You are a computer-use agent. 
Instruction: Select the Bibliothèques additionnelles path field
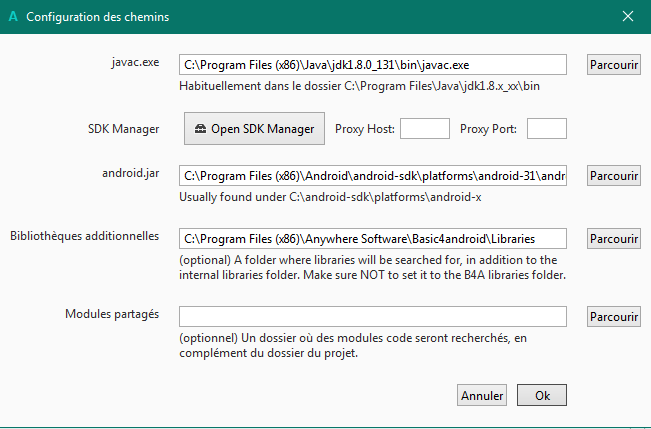373,239
